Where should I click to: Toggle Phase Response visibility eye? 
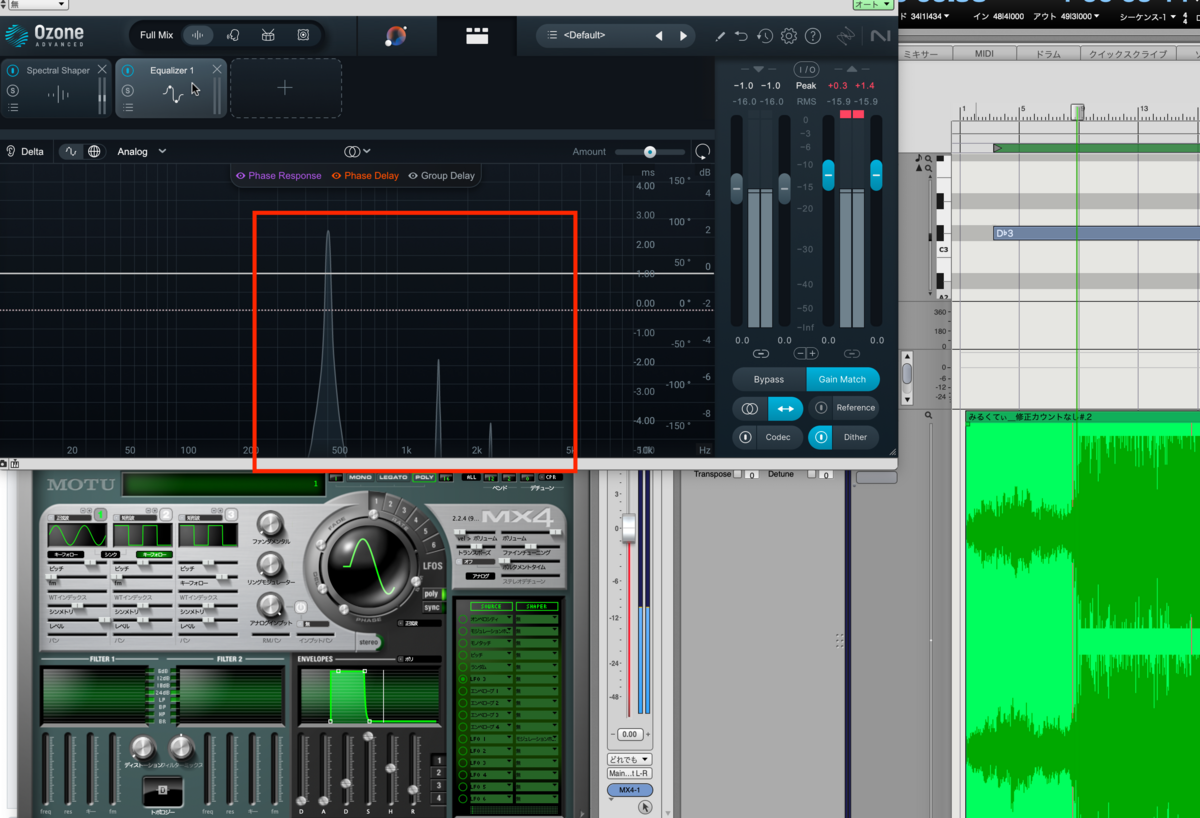(x=240, y=176)
